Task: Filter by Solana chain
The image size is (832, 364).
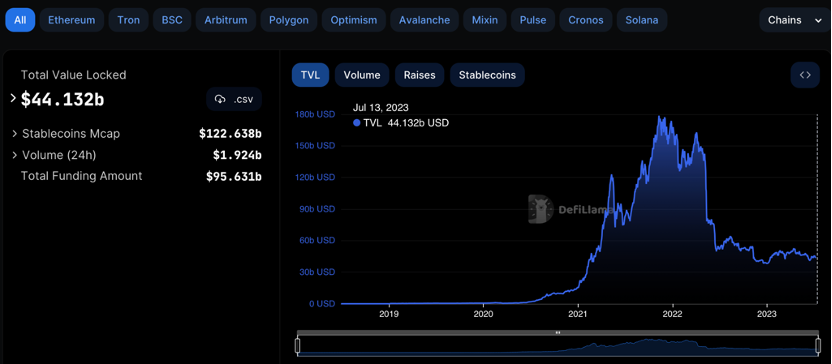Action: (x=642, y=20)
